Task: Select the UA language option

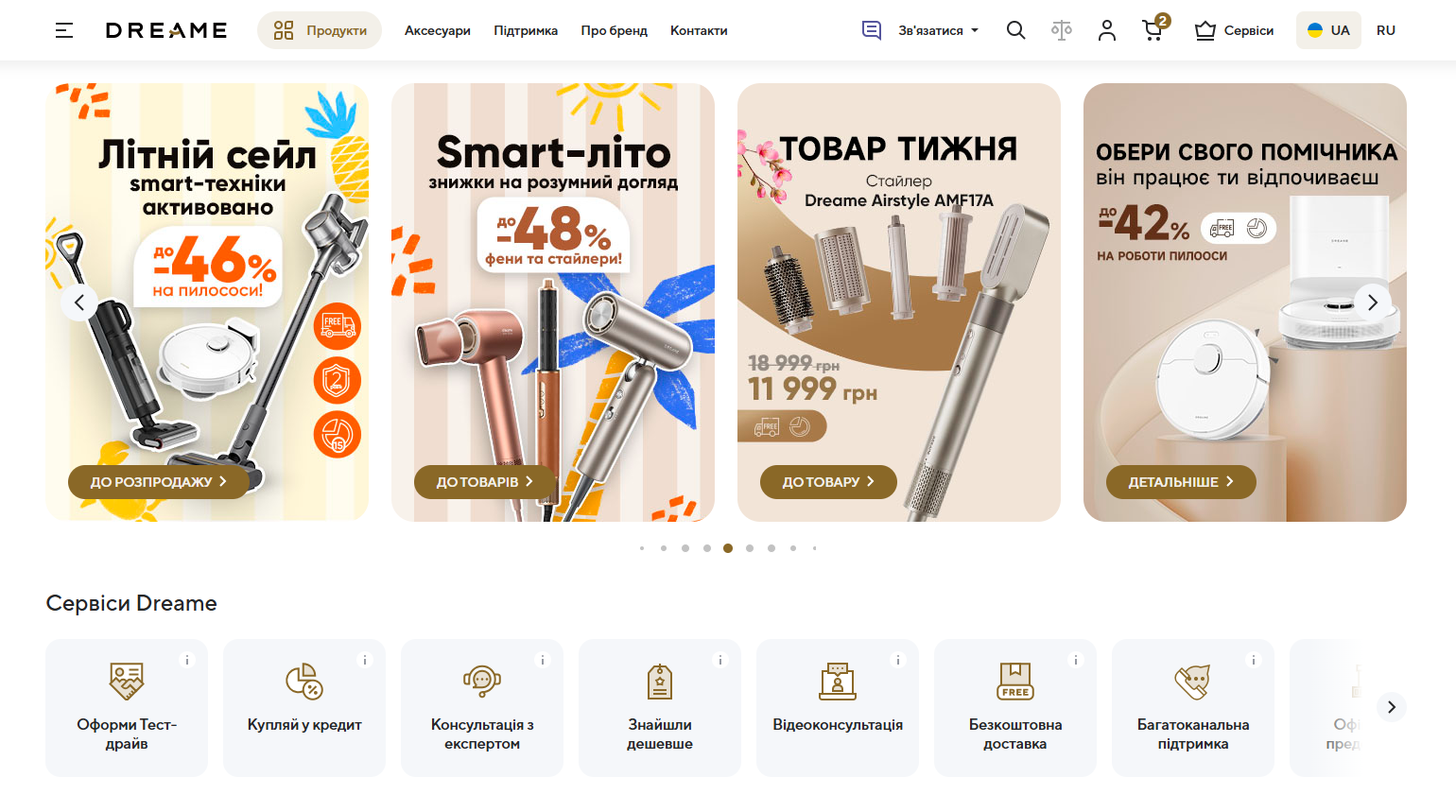Action: [1328, 30]
